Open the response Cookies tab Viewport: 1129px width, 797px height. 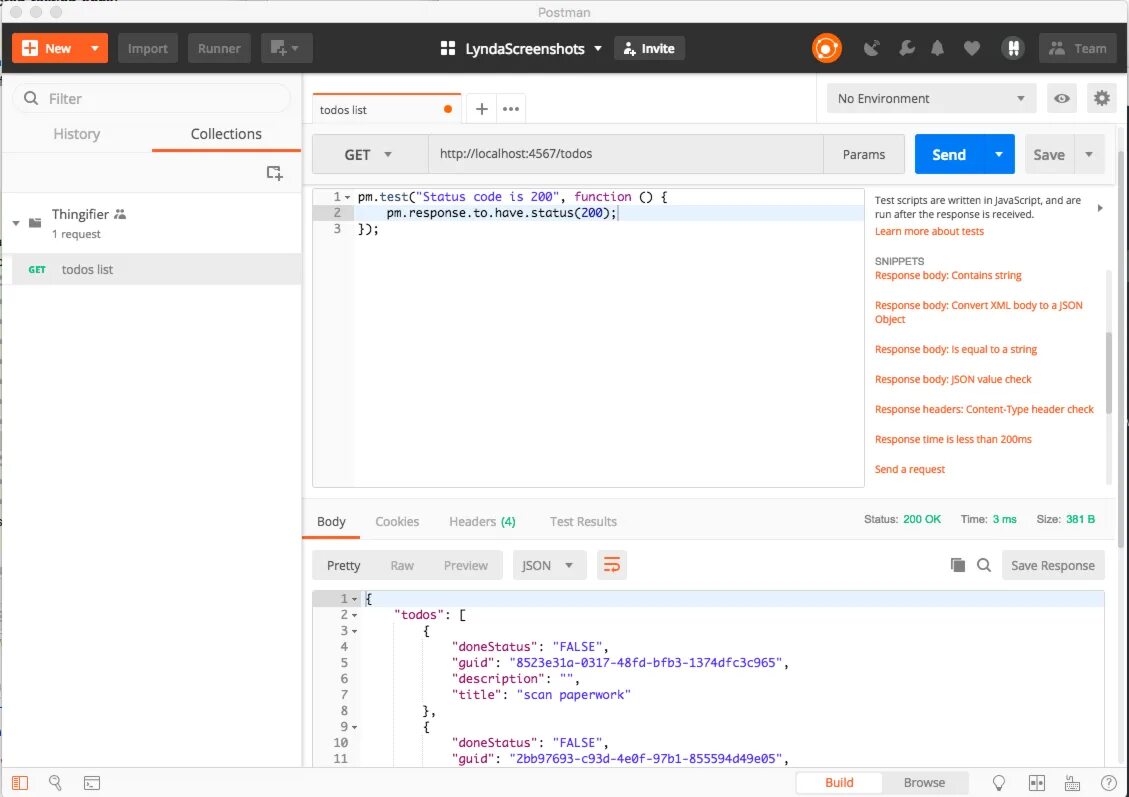pyautogui.click(x=397, y=521)
